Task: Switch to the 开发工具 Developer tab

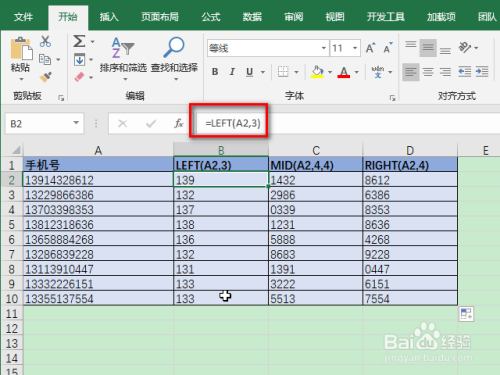Action: click(385, 17)
